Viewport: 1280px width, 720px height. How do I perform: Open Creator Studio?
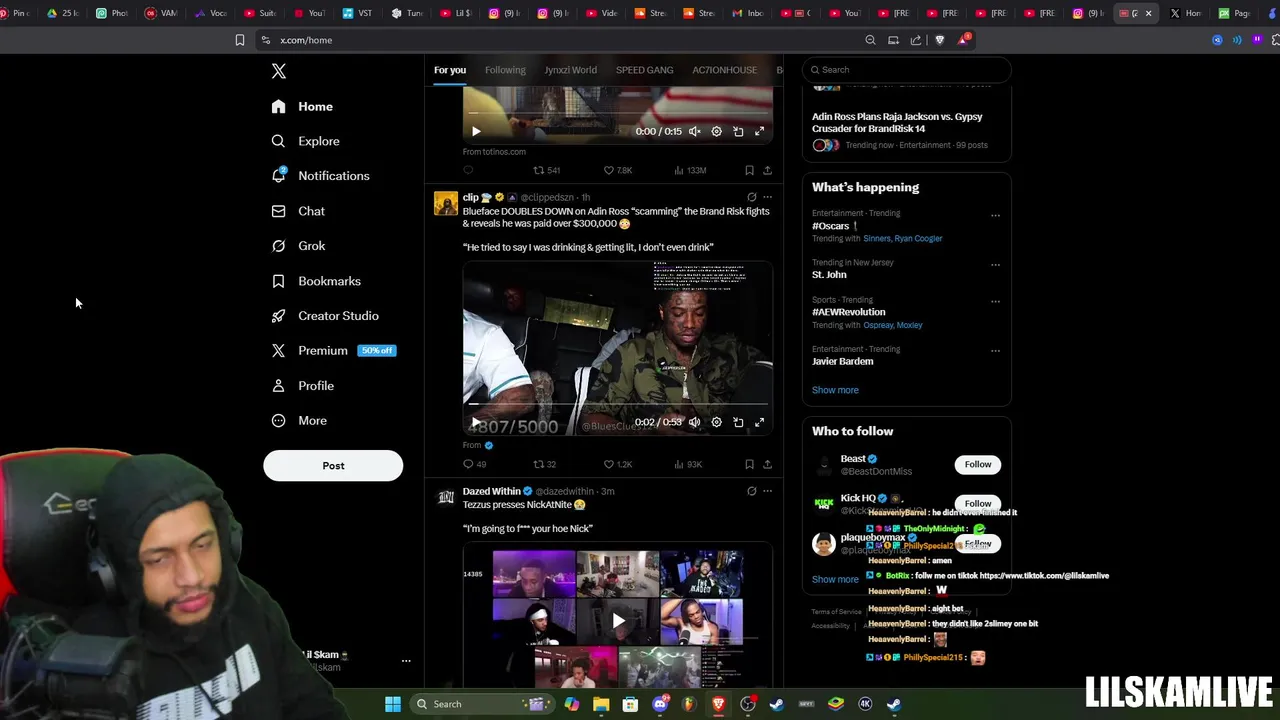tap(324, 316)
